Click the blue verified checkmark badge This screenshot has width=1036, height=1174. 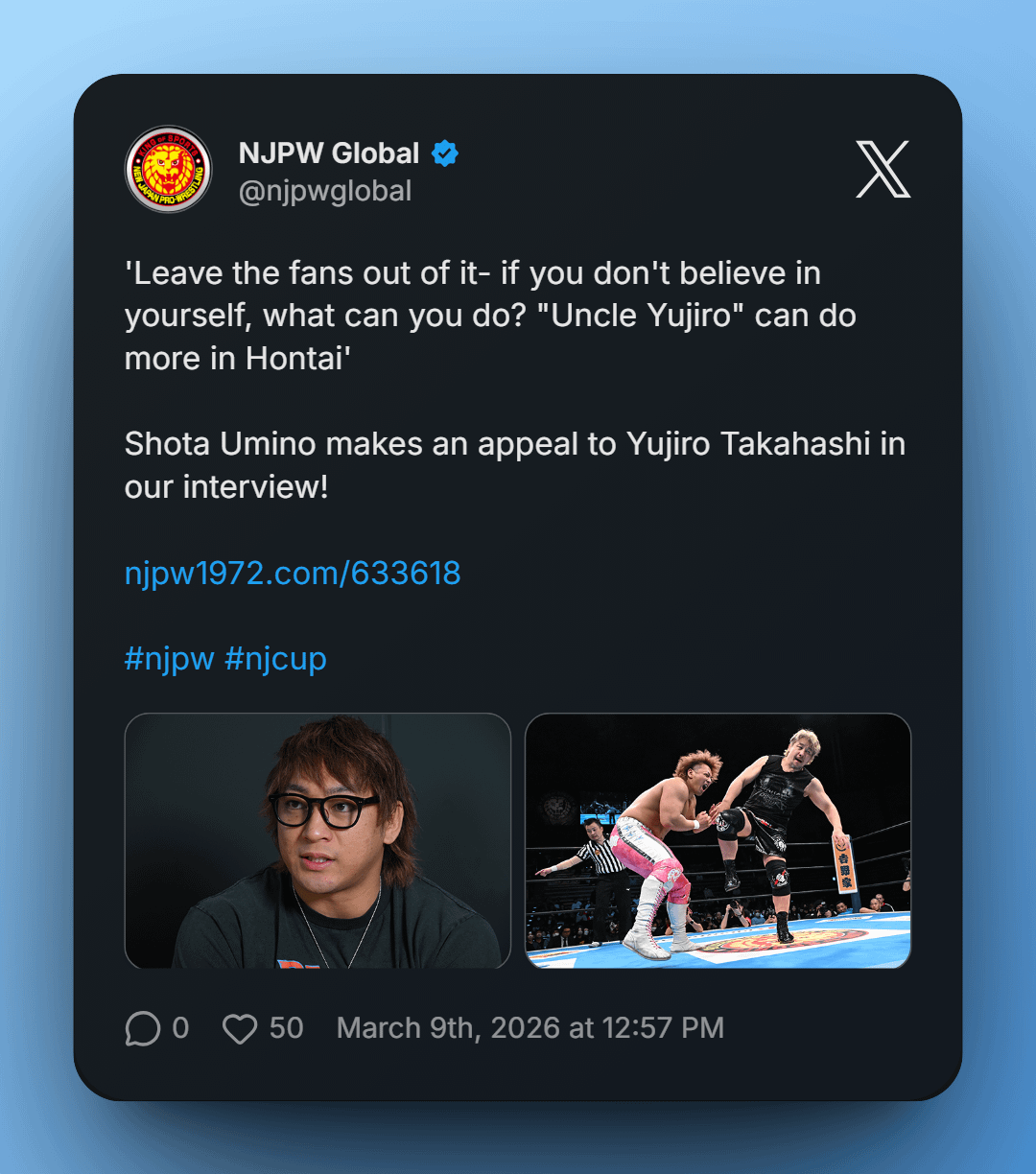click(444, 153)
